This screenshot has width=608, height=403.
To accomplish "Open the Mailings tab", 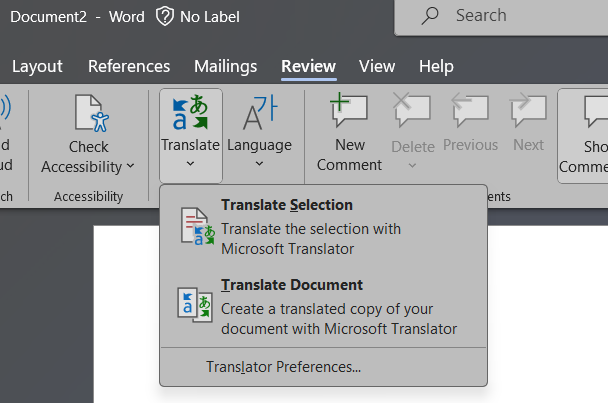I will click(225, 66).
